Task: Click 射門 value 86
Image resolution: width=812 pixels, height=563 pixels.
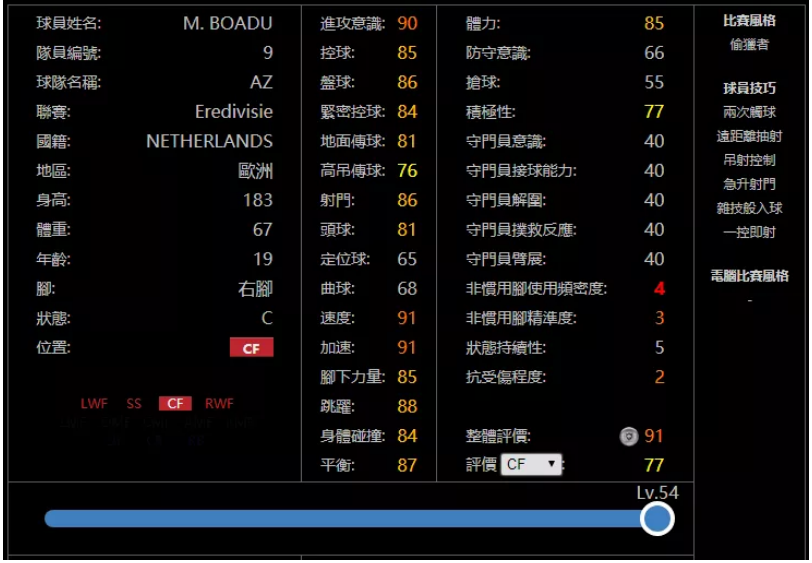Action: [407, 200]
